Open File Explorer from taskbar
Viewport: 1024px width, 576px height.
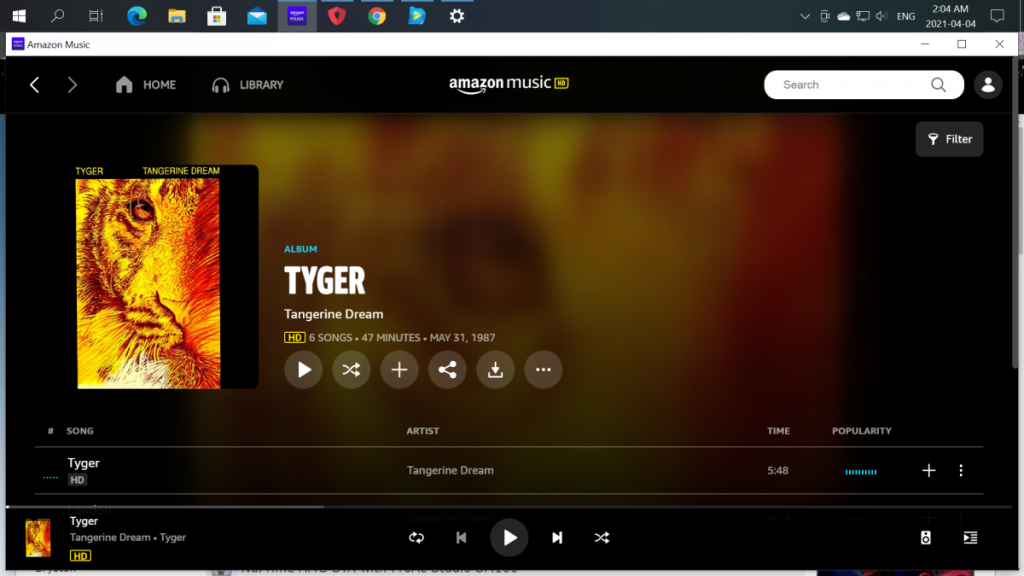coord(176,16)
